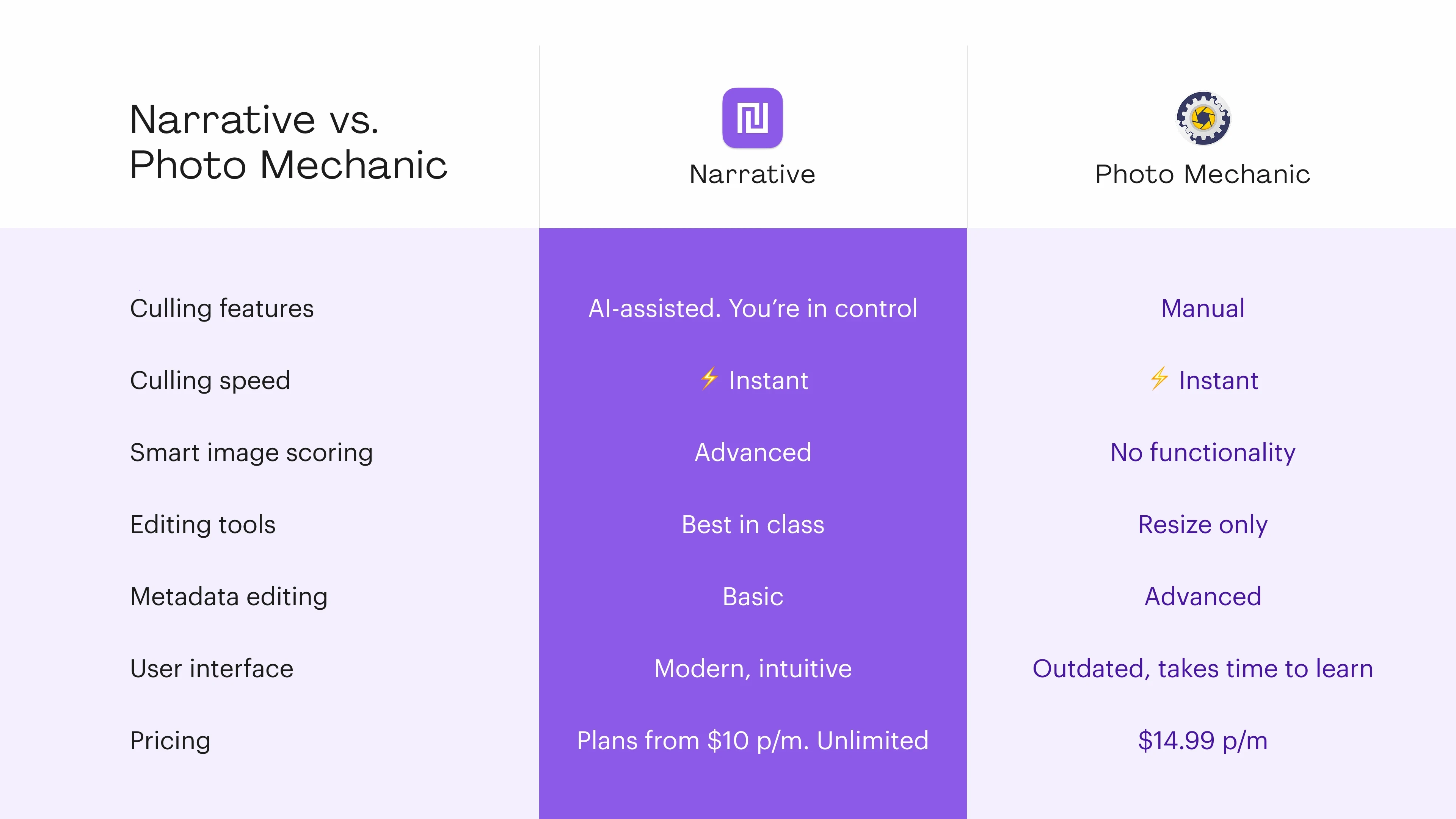The image size is (1456, 819).
Task: Select the Narrative column heading
Action: (752, 174)
